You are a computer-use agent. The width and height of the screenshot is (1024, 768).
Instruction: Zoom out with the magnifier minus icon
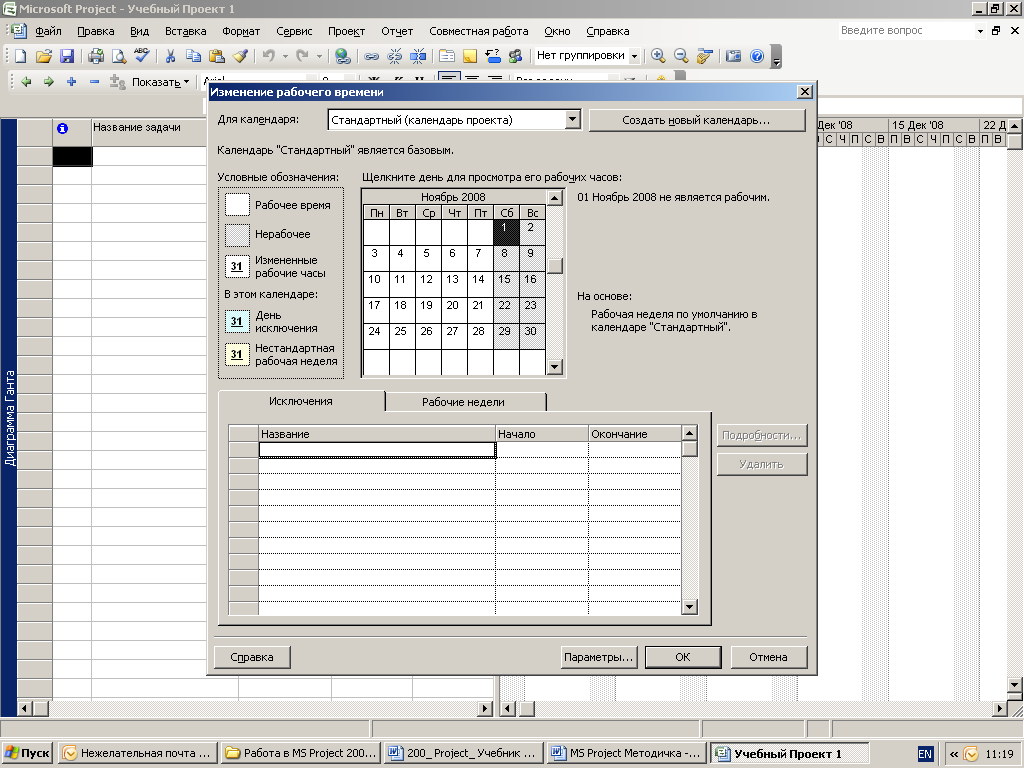(x=681, y=56)
